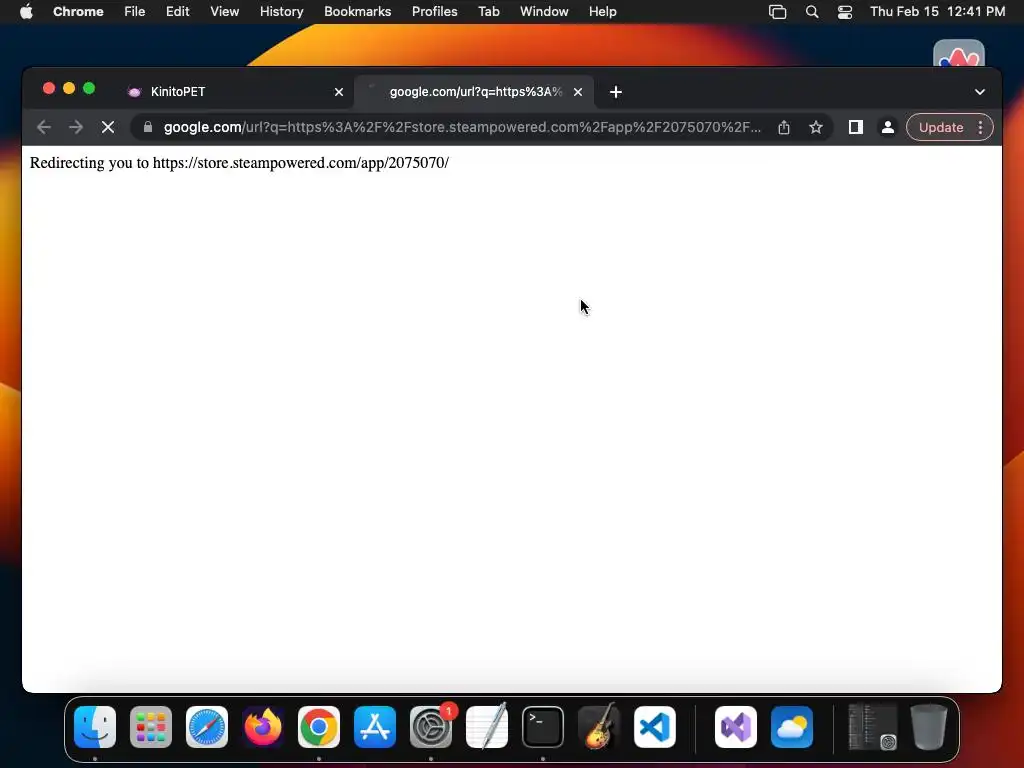Open Launchpad from the Dock
The image size is (1024, 768).
[151, 727]
